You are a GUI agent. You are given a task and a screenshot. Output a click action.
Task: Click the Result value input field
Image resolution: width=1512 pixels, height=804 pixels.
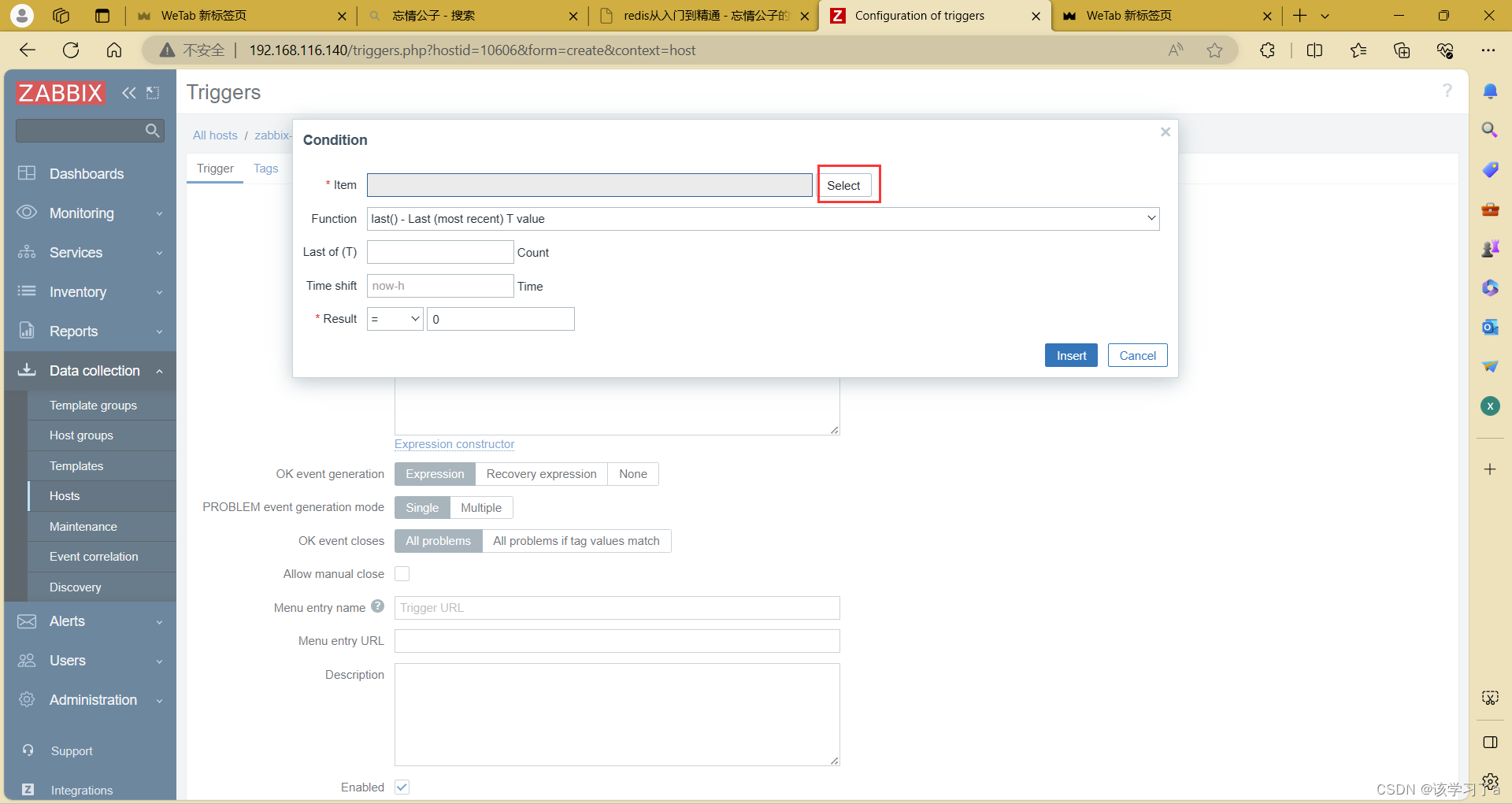pyautogui.click(x=501, y=319)
